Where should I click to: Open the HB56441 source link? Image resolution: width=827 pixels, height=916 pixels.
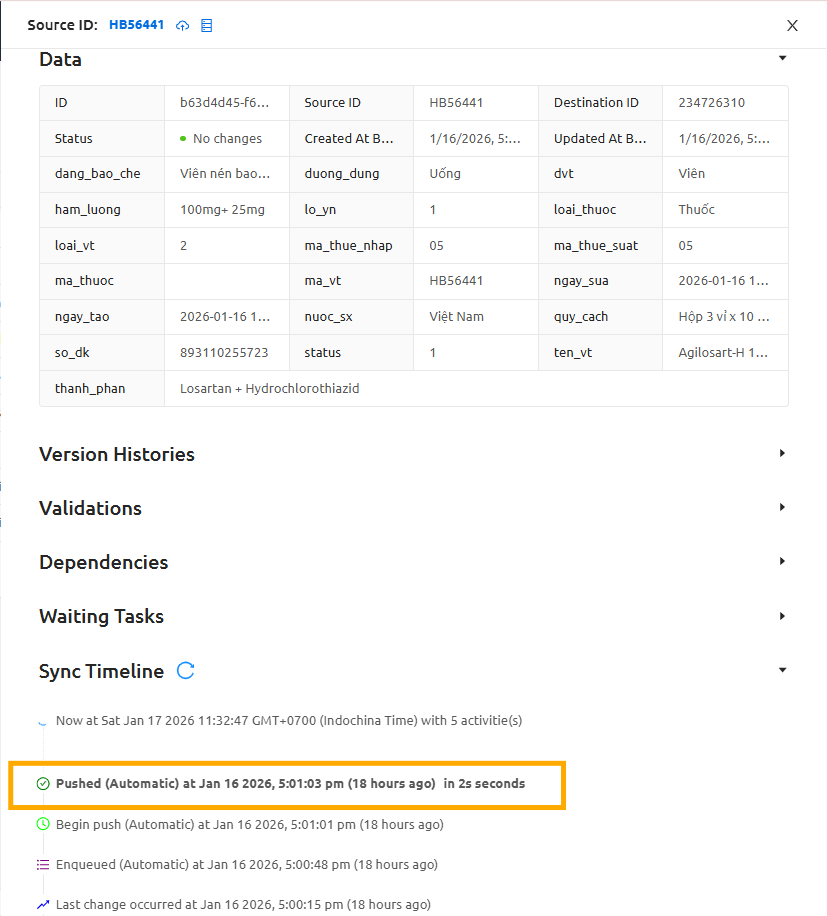pos(136,25)
